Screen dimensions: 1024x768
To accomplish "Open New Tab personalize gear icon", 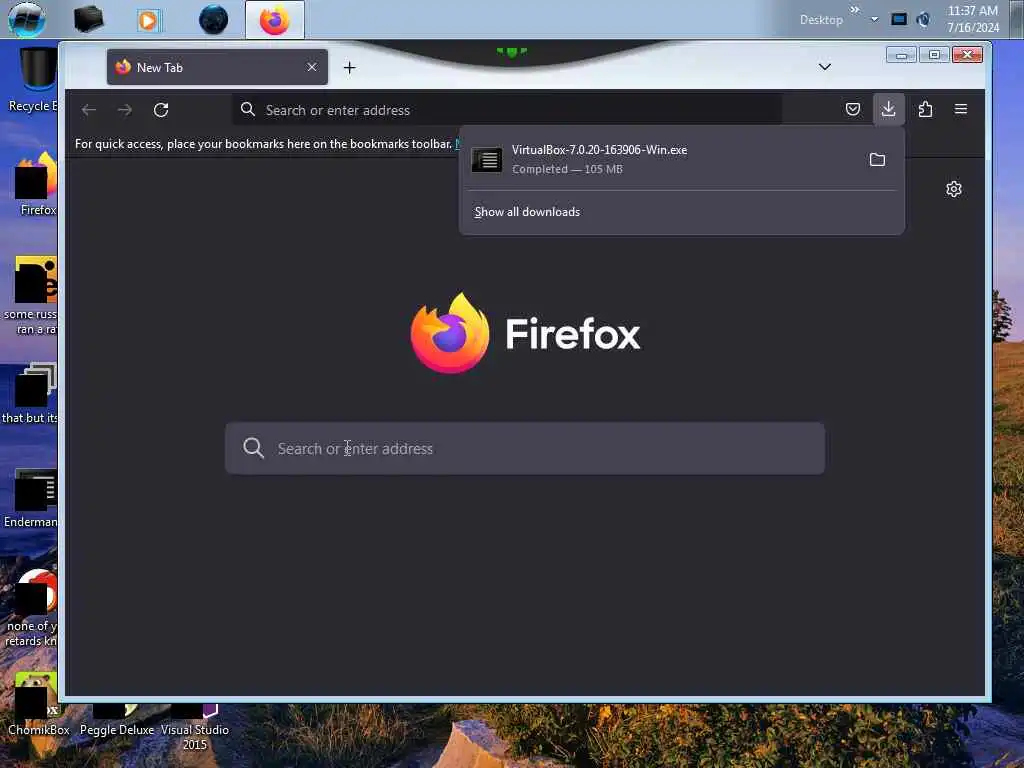I will tap(953, 189).
